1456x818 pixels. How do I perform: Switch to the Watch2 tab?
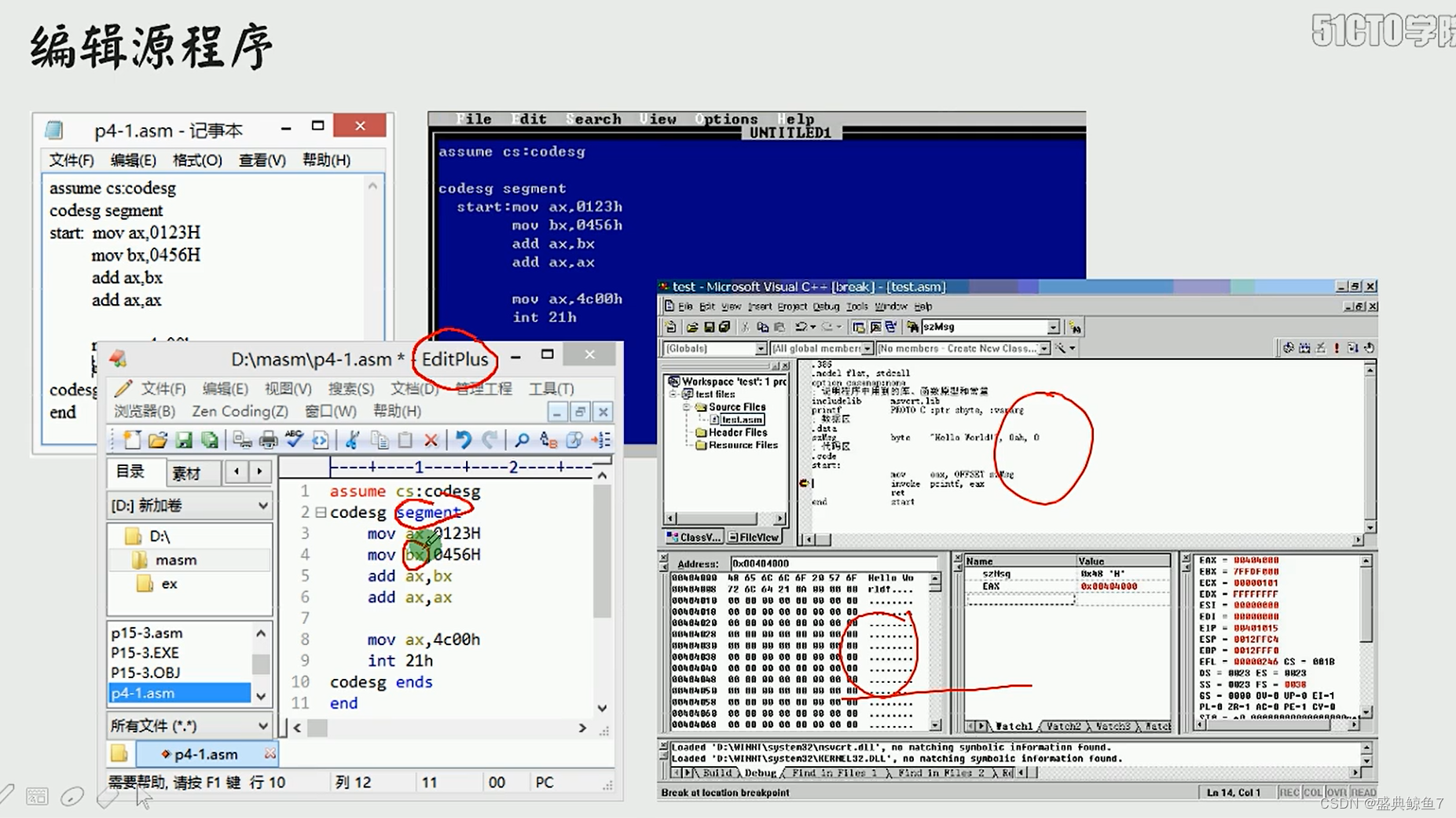coord(1063,727)
